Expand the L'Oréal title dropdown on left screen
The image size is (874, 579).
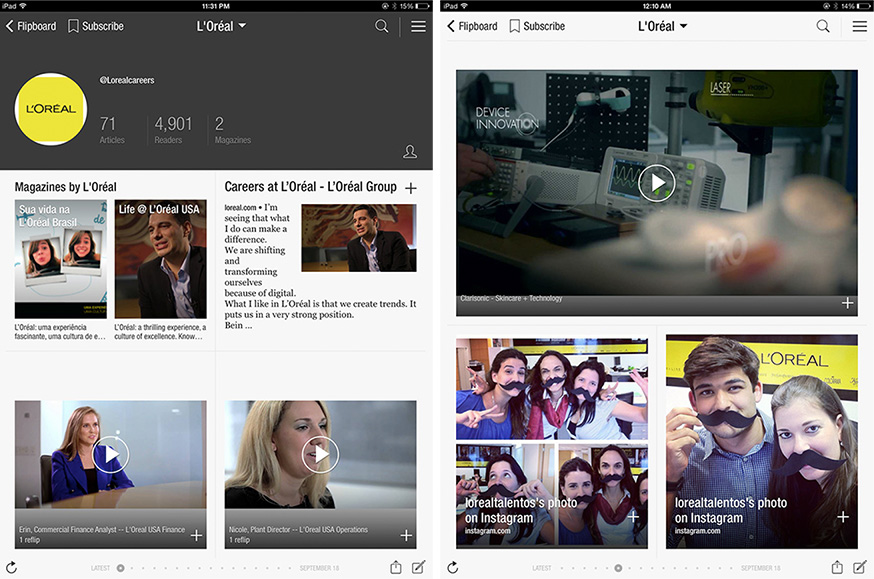(x=221, y=26)
